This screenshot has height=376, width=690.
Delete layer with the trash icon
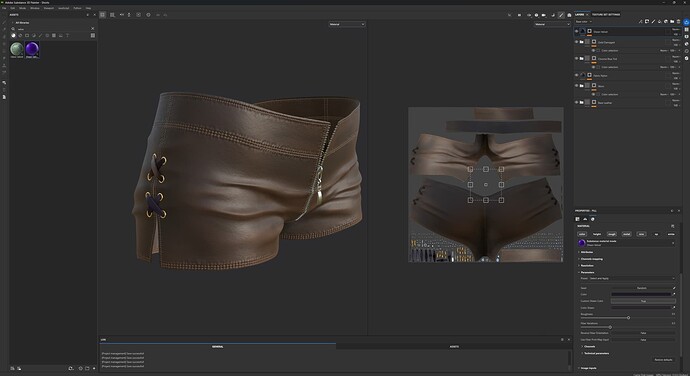click(x=678, y=21)
